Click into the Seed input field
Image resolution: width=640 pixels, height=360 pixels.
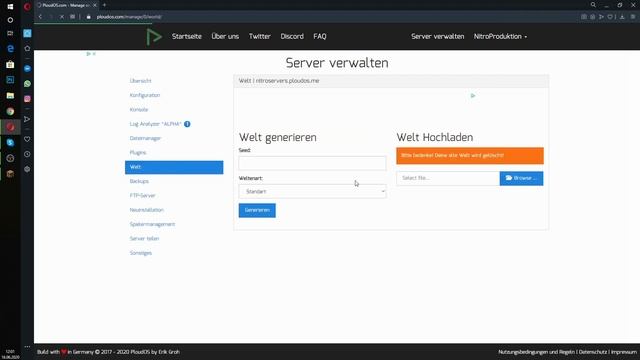click(312, 163)
